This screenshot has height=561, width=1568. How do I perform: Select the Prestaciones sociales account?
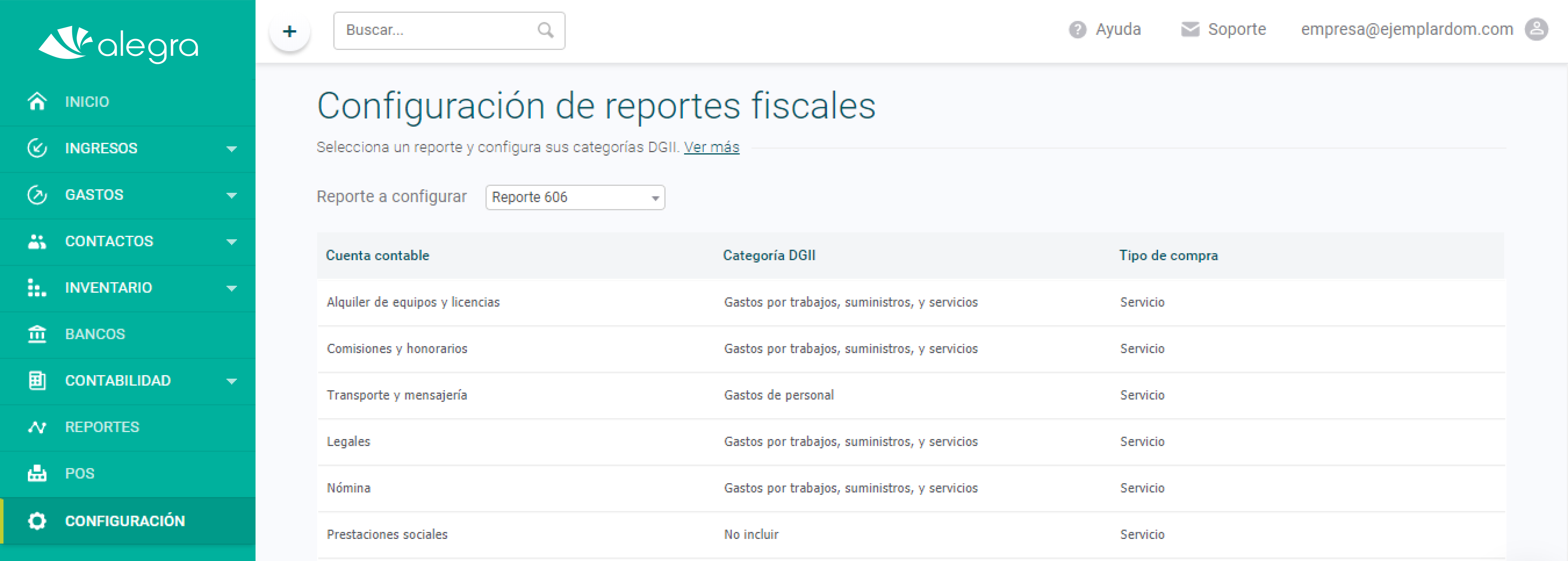click(387, 534)
